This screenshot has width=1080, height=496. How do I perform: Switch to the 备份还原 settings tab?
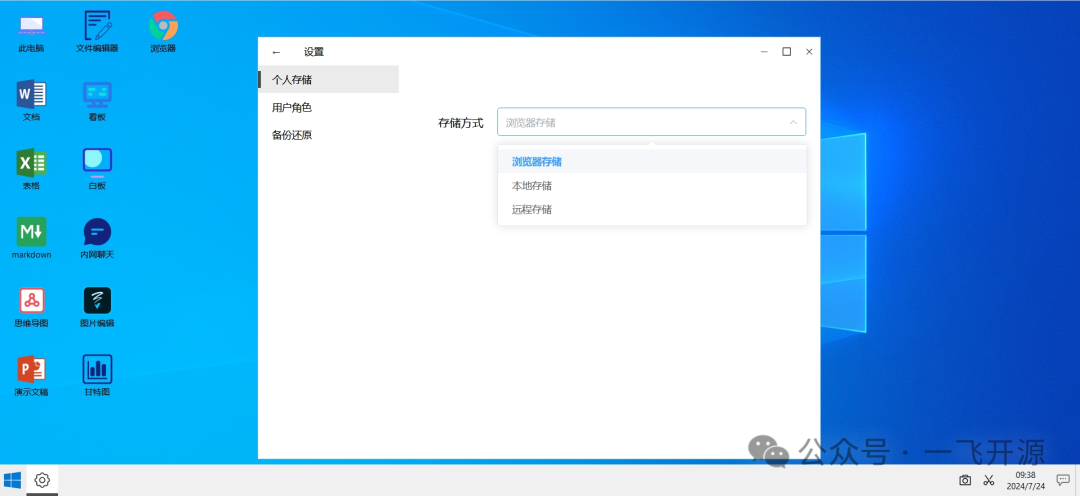[292, 135]
